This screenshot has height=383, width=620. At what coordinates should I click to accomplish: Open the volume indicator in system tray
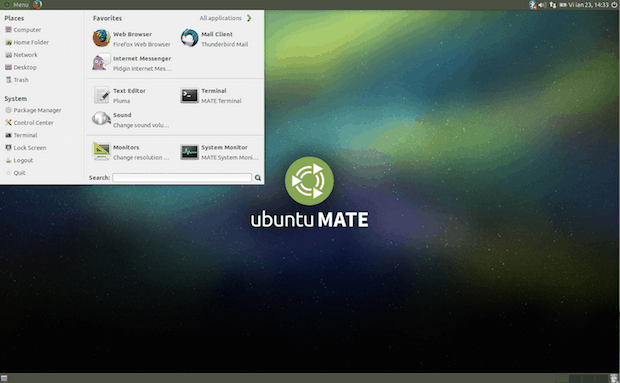[x=542, y=5]
